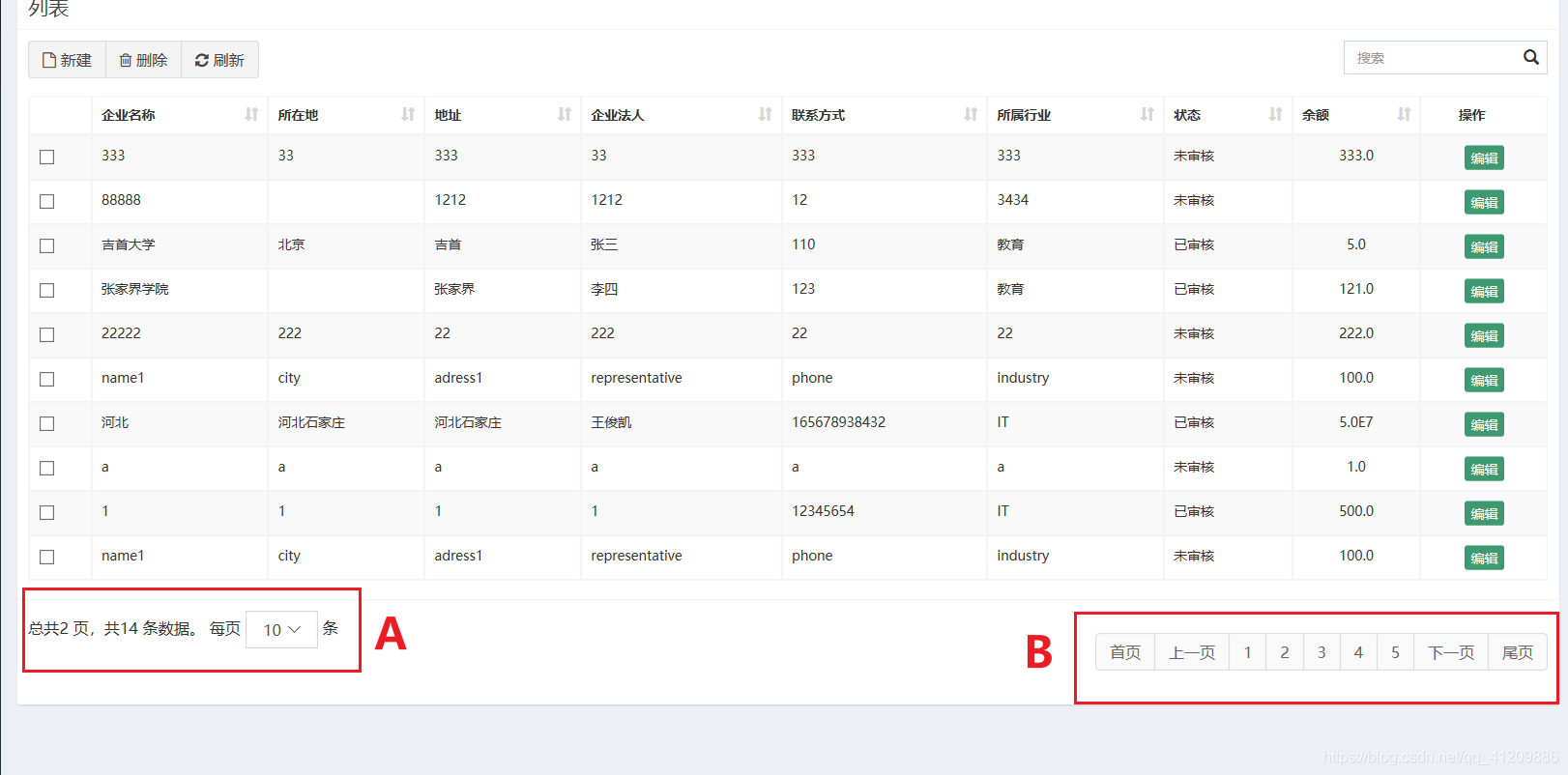Sort by 地址 column sort icon
The height and width of the screenshot is (775, 1568).
click(565, 115)
